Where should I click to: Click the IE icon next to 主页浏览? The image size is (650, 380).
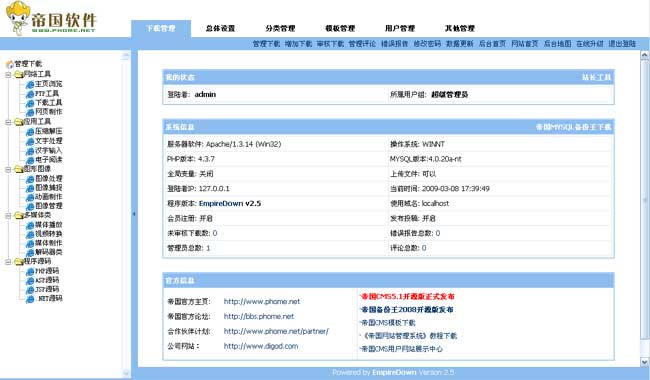click(x=30, y=85)
